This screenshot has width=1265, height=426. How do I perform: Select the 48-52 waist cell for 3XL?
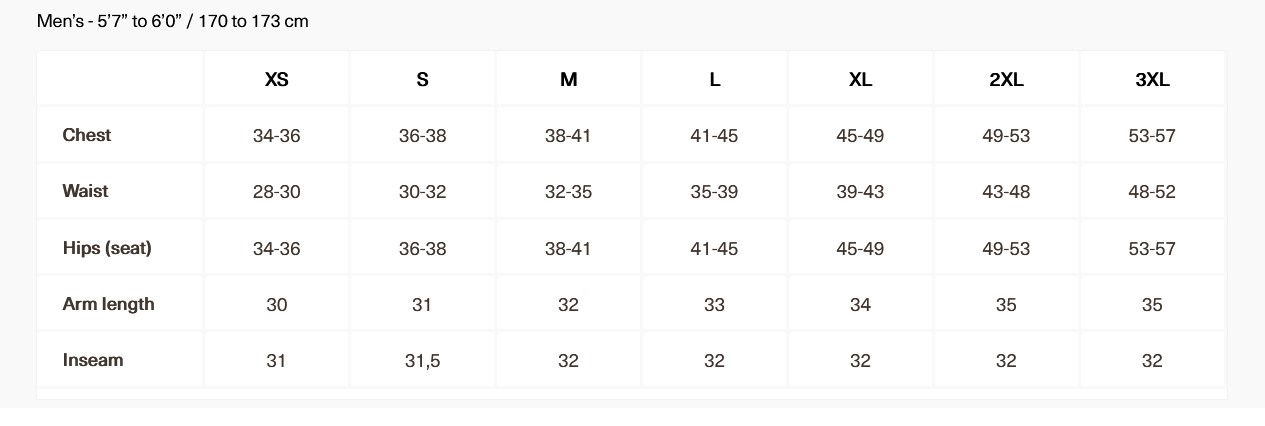[x=1152, y=192]
